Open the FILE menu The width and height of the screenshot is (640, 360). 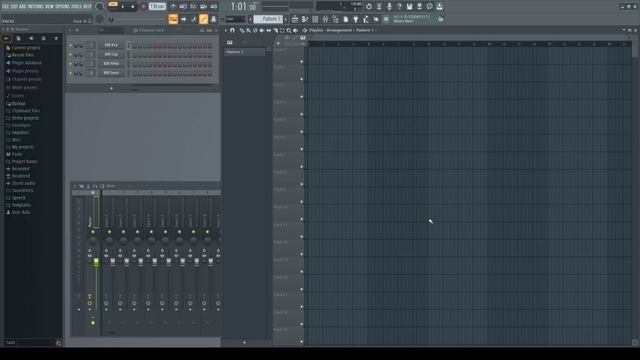point(5,7)
